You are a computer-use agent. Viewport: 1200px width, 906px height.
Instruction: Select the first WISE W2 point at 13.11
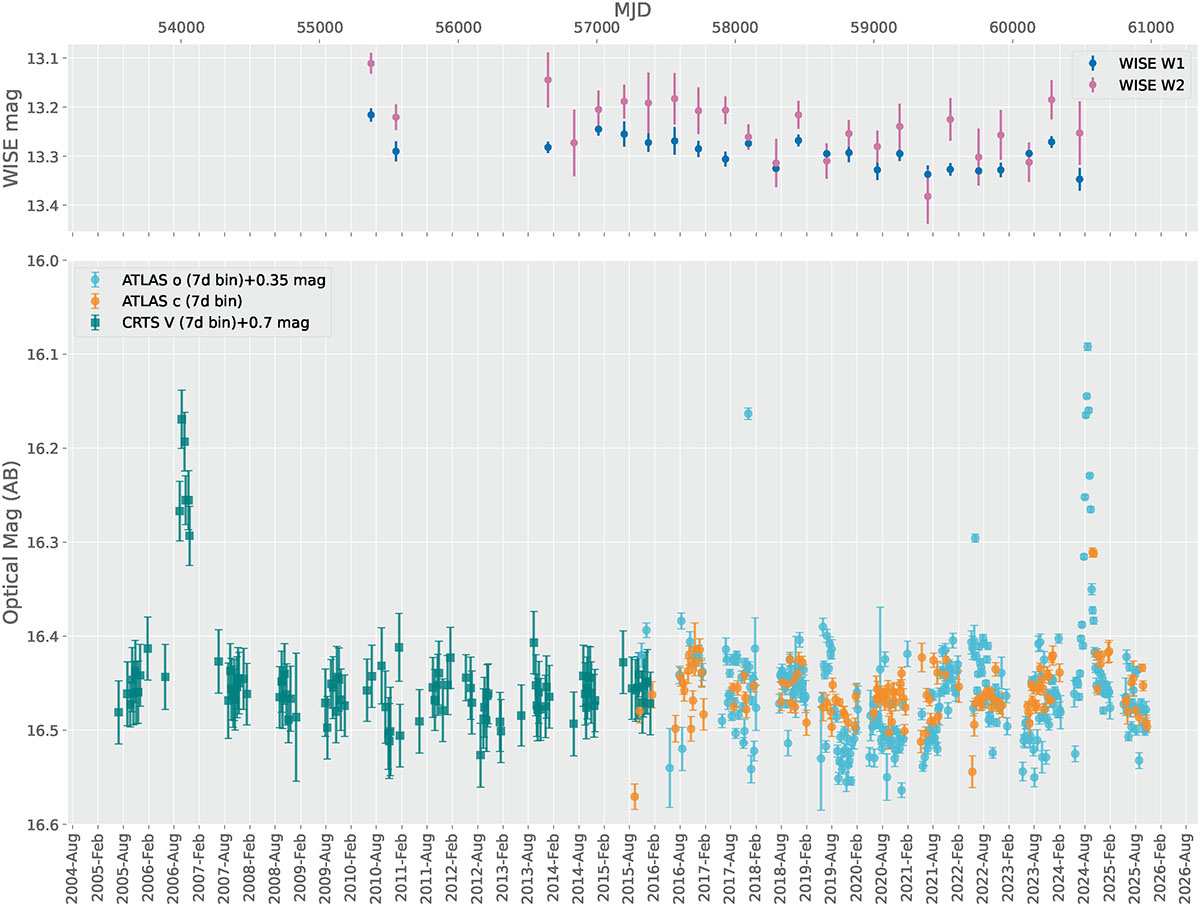click(x=371, y=63)
